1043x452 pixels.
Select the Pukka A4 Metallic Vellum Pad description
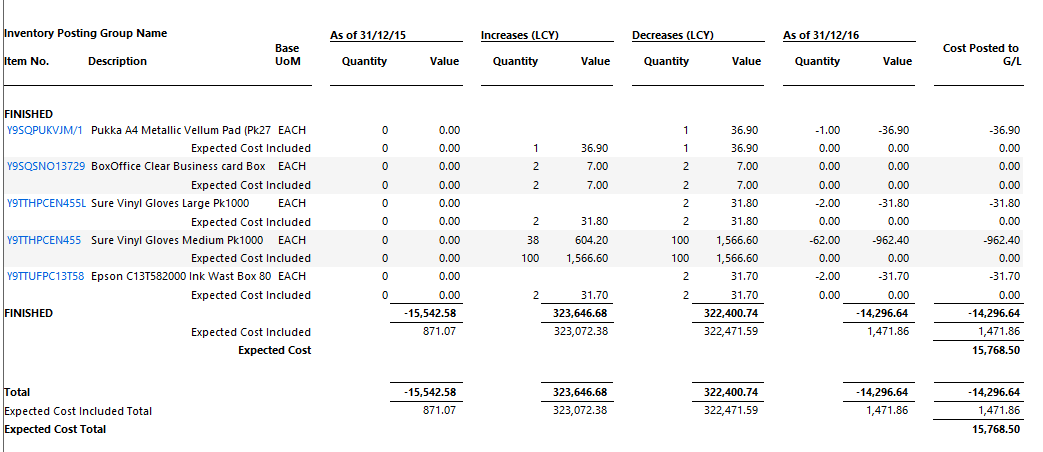[181, 130]
